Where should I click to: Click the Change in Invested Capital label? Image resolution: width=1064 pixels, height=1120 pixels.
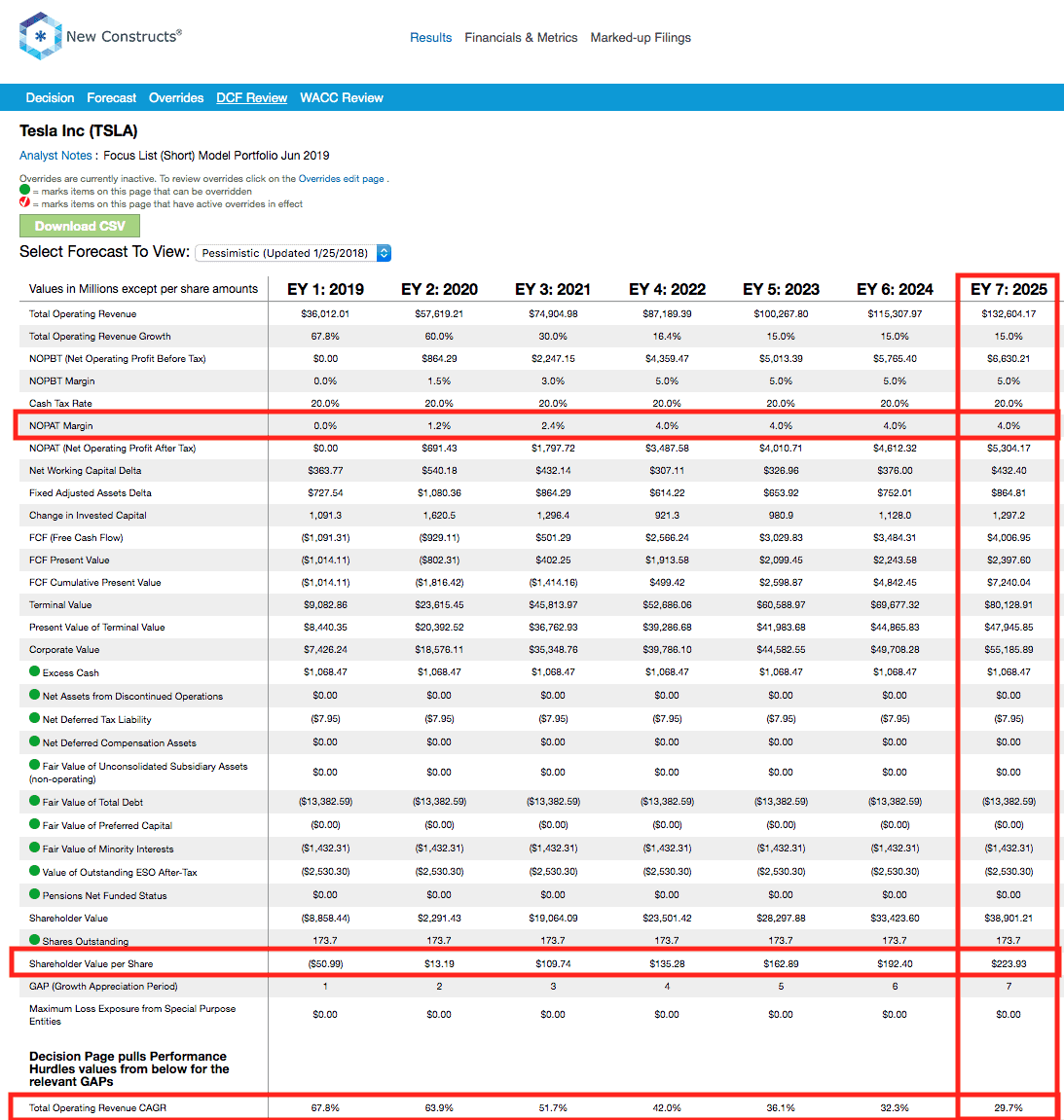click(88, 515)
